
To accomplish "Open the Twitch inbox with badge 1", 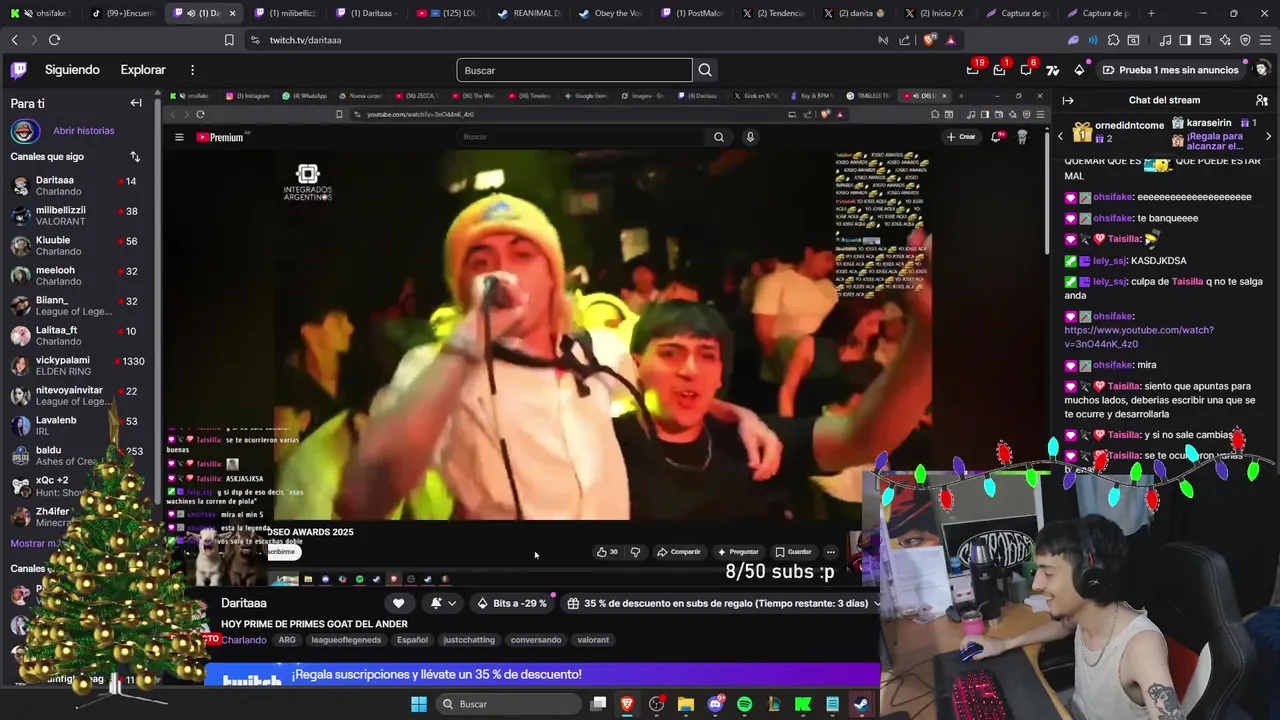I will (x=999, y=70).
